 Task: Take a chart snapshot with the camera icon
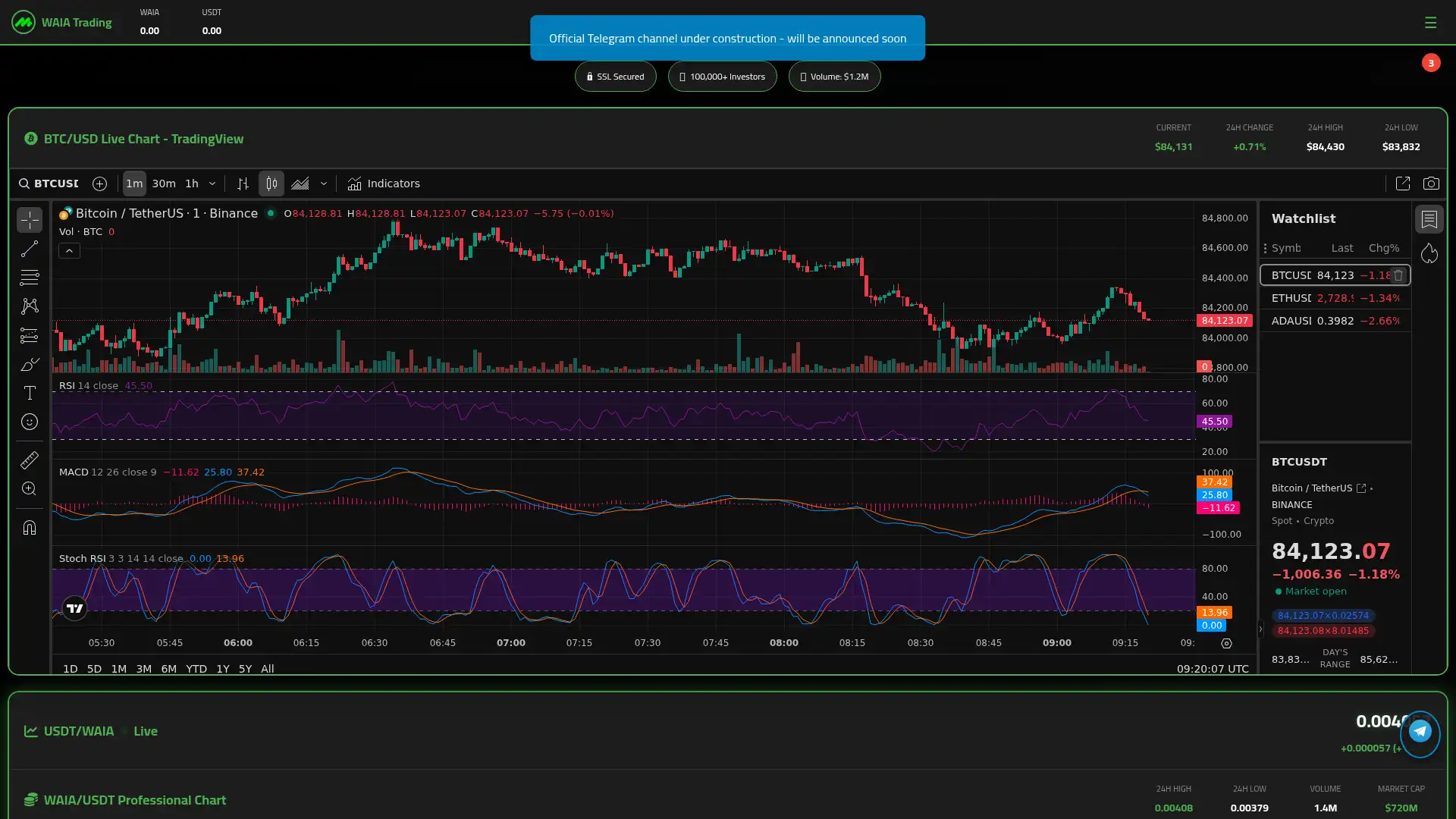(1432, 184)
